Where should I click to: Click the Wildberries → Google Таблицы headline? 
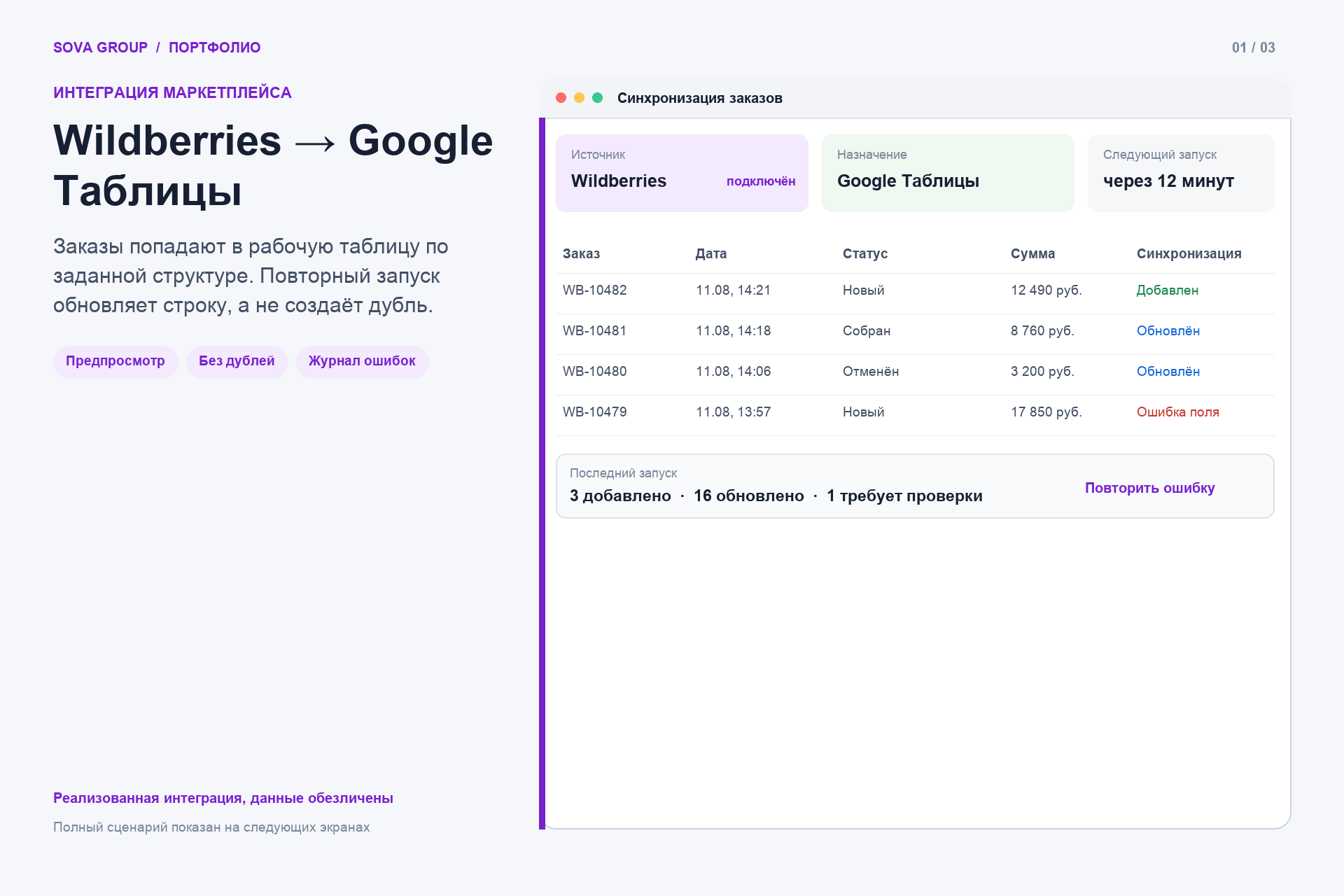pyautogui.click(x=273, y=165)
